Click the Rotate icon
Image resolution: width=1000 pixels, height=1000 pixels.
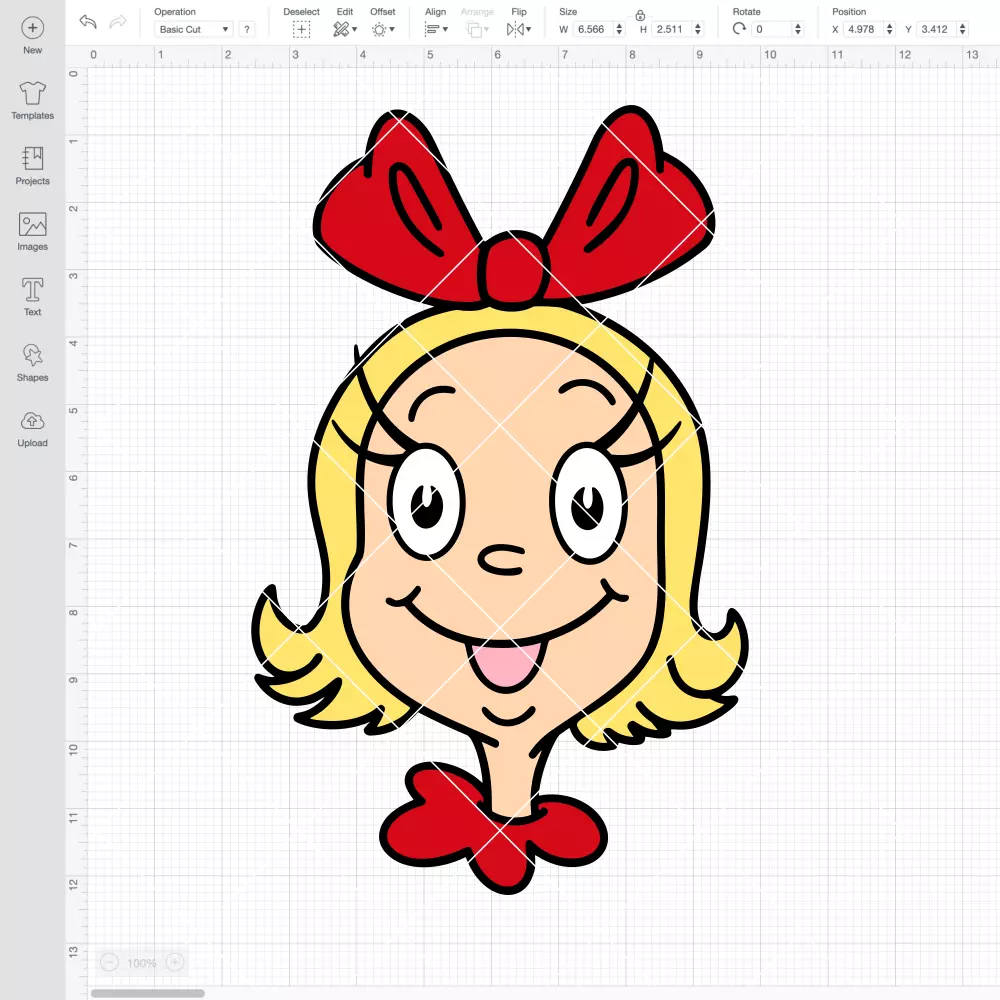739,29
